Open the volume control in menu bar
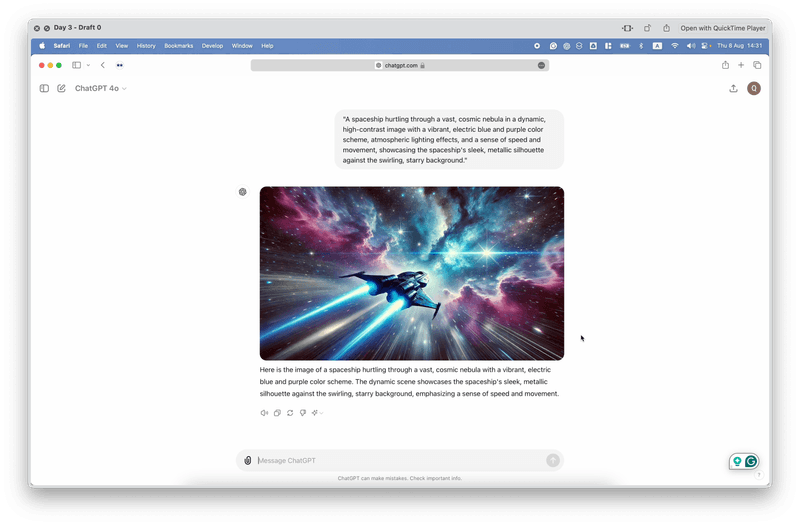Screen dimensions: 800x525 click(x=691, y=46)
